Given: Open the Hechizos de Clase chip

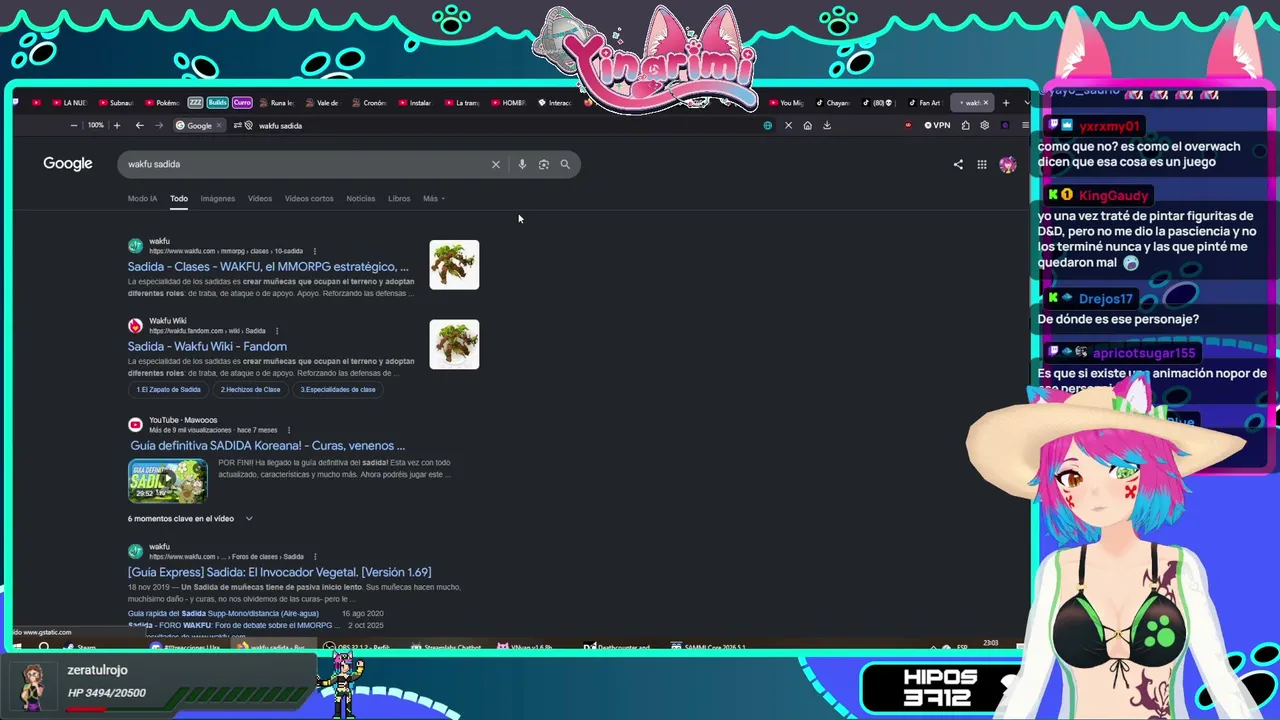Looking at the screenshot, I should tap(250, 389).
